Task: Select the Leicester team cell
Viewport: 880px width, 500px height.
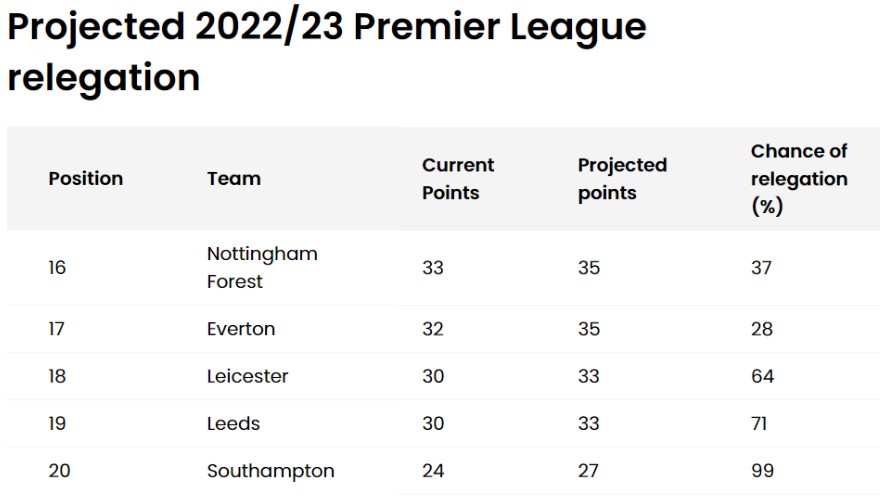Action: pos(248,376)
